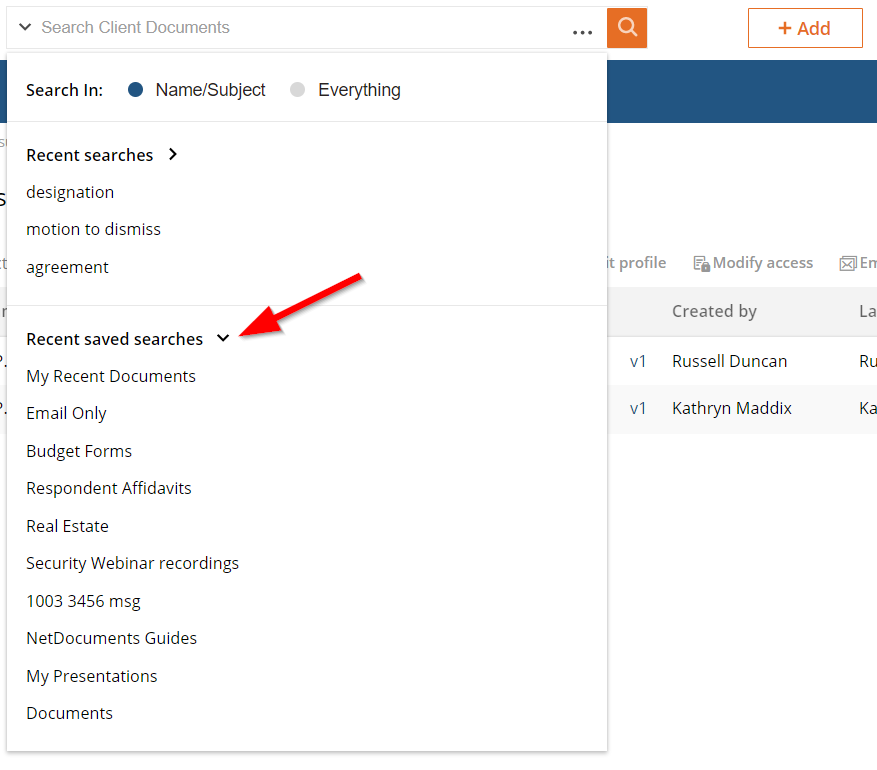Open Security Webinar recordings saved search
The image size is (877, 770).
tap(132, 563)
